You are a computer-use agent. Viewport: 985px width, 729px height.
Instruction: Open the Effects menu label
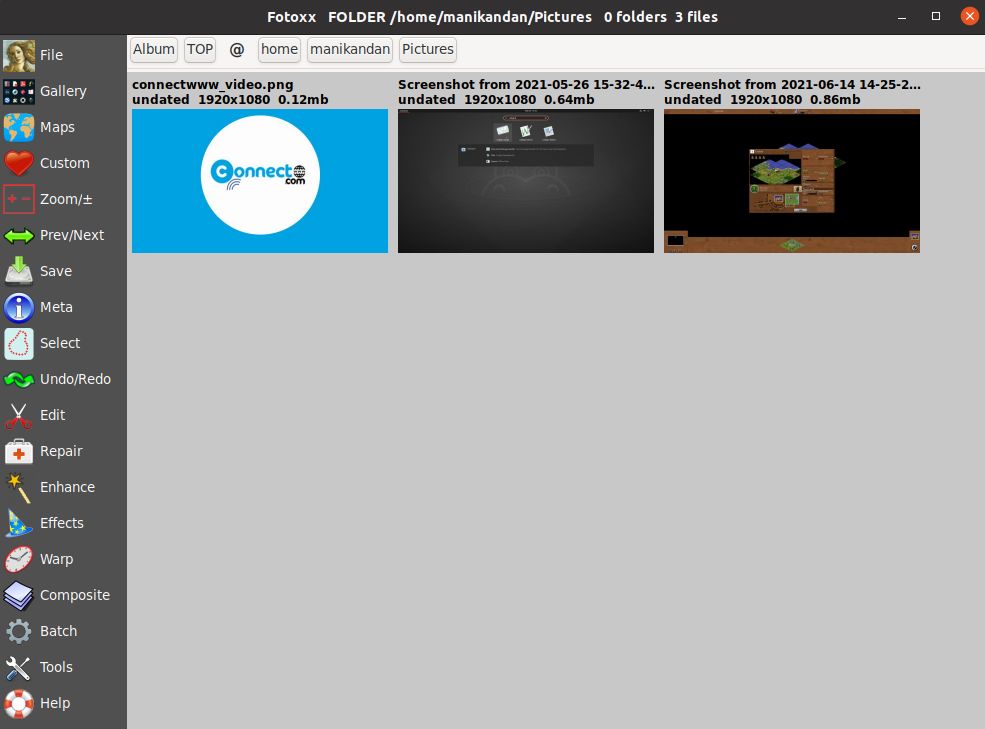click(x=62, y=523)
